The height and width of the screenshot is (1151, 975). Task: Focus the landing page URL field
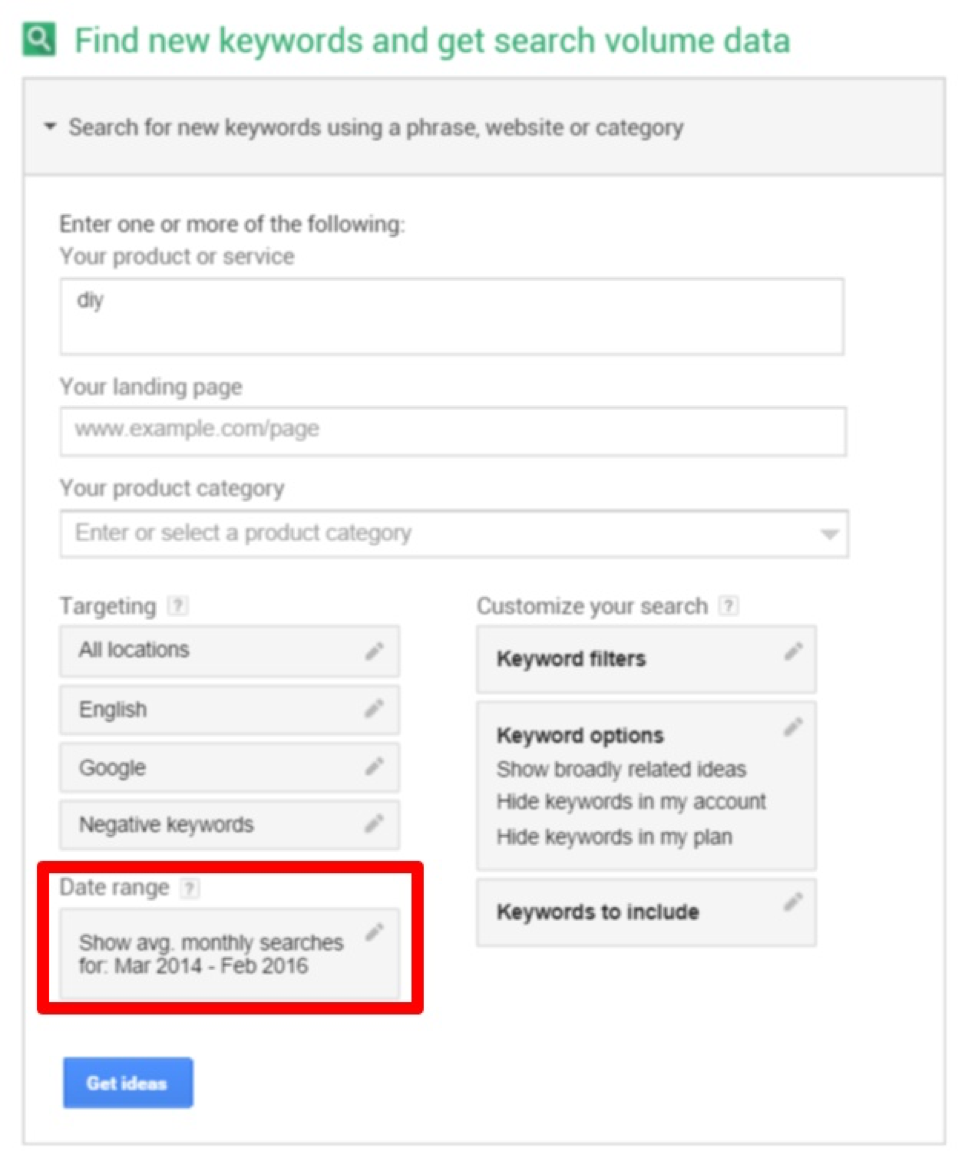click(x=453, y=431)
